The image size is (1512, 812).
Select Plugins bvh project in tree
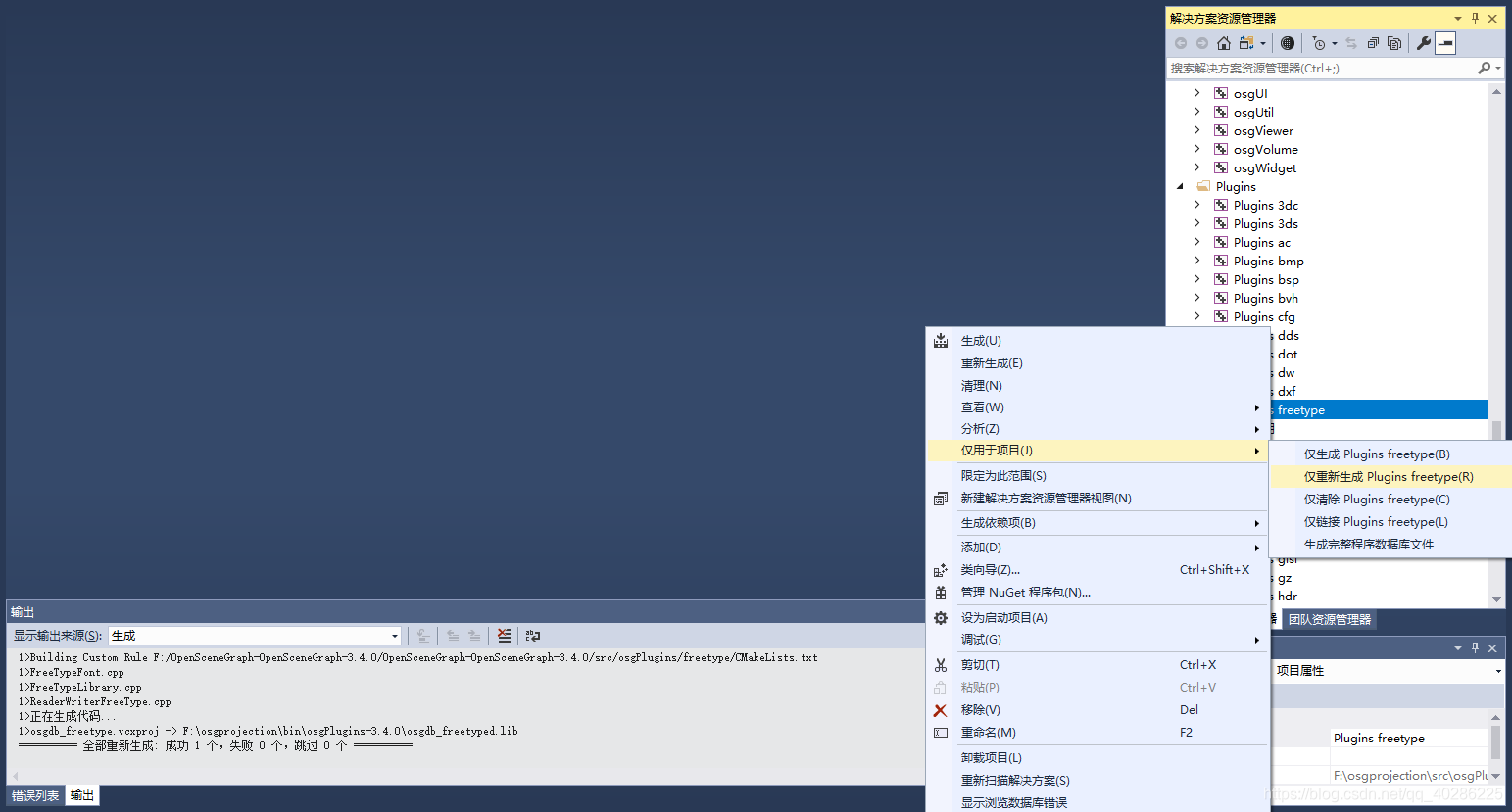click(x=1265, y=298)
